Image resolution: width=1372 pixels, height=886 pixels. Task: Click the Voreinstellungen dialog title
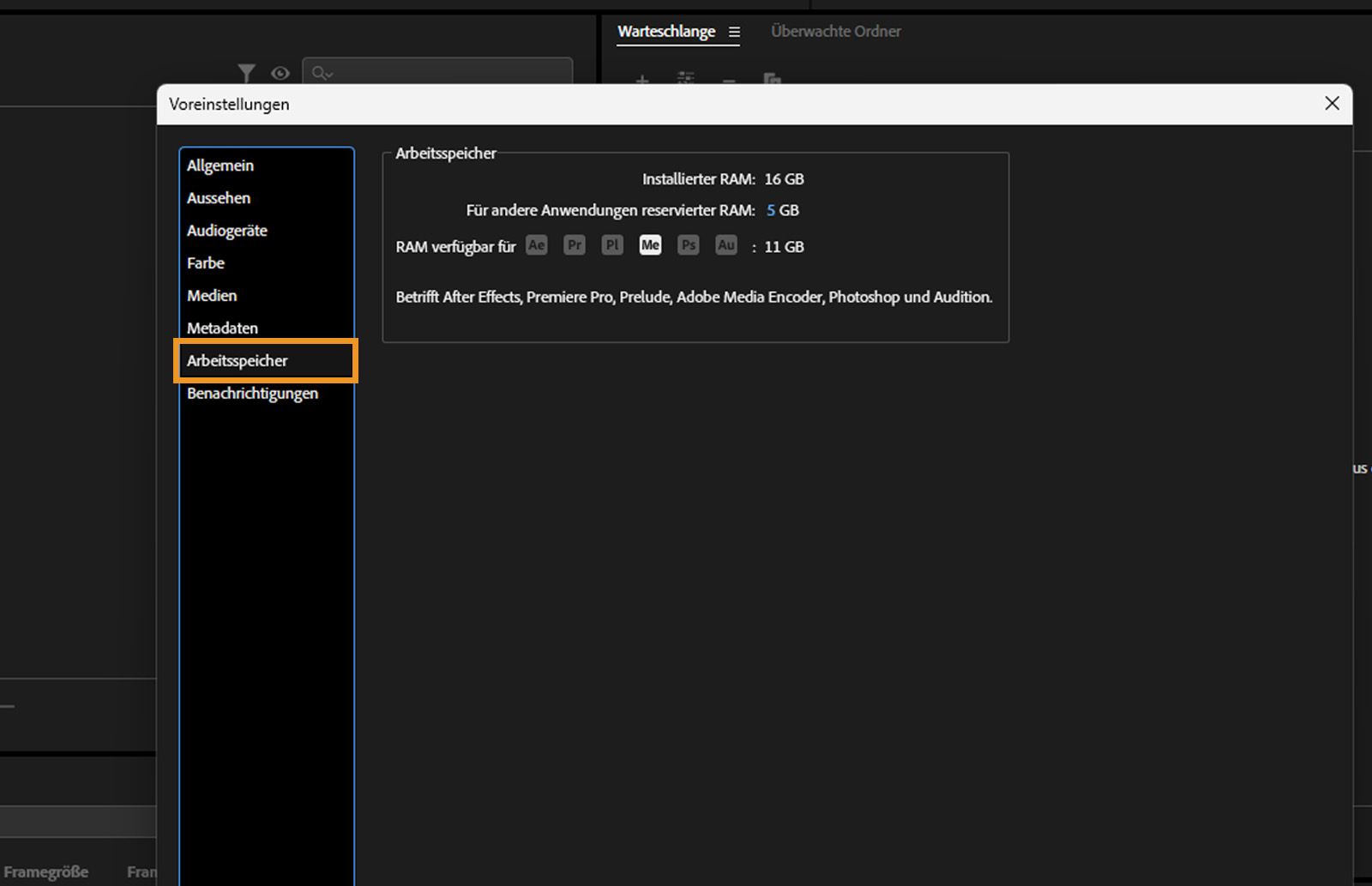(229, 105)
